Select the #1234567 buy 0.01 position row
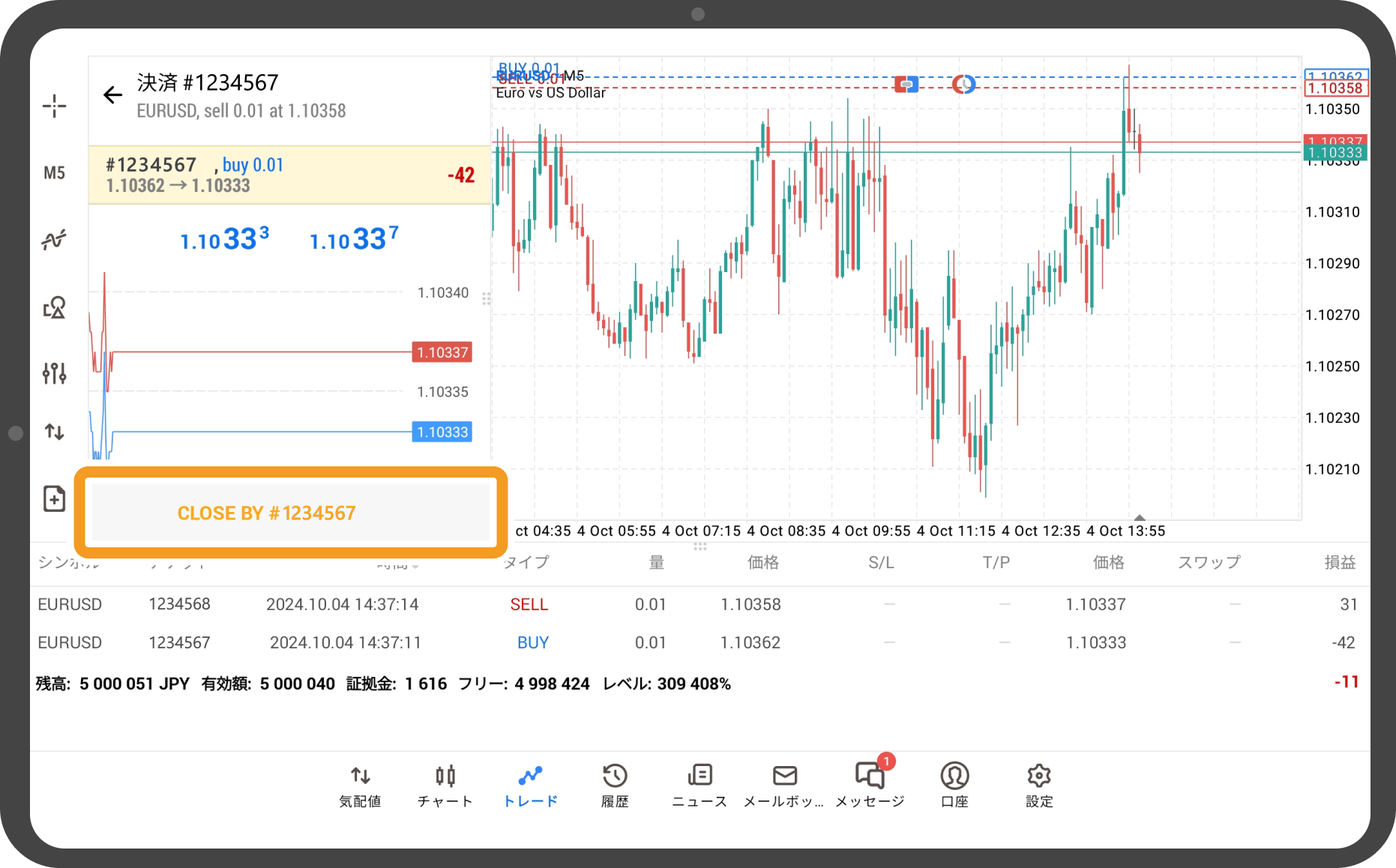Viewport: 1396px width, 868px height. [x=289, y=175]
